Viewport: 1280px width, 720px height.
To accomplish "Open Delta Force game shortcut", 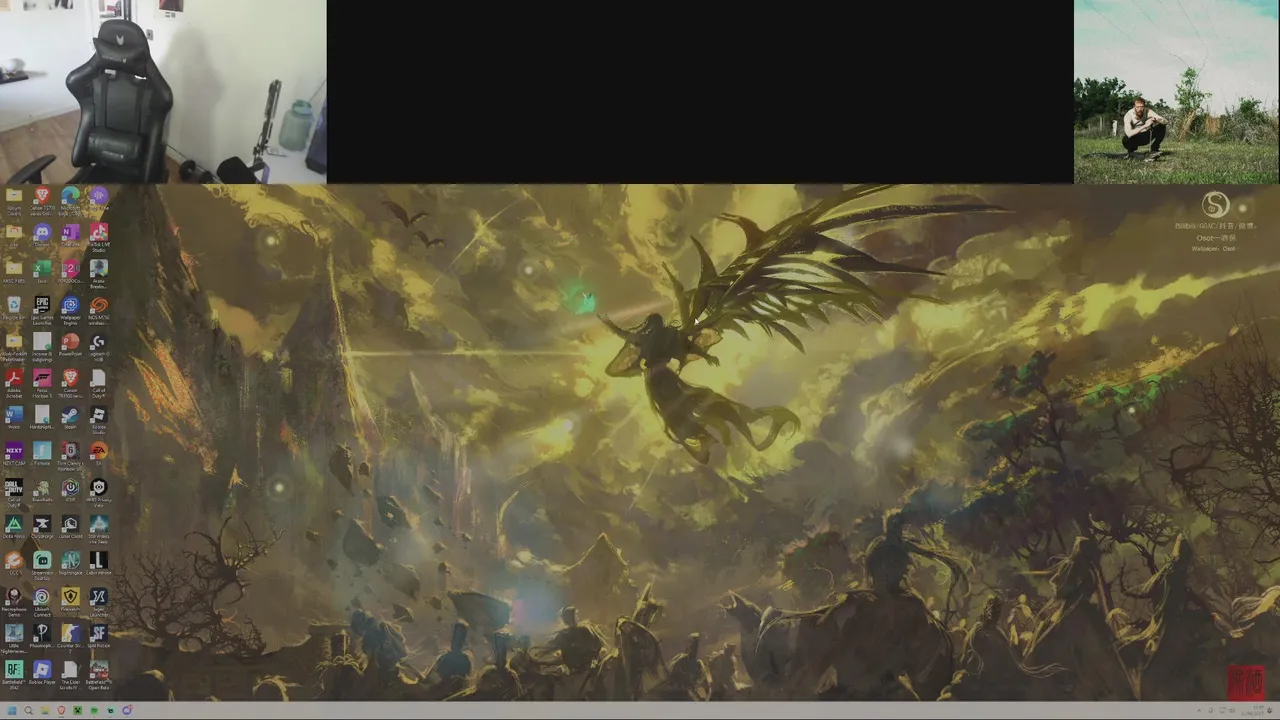I will tap(14, 528).
